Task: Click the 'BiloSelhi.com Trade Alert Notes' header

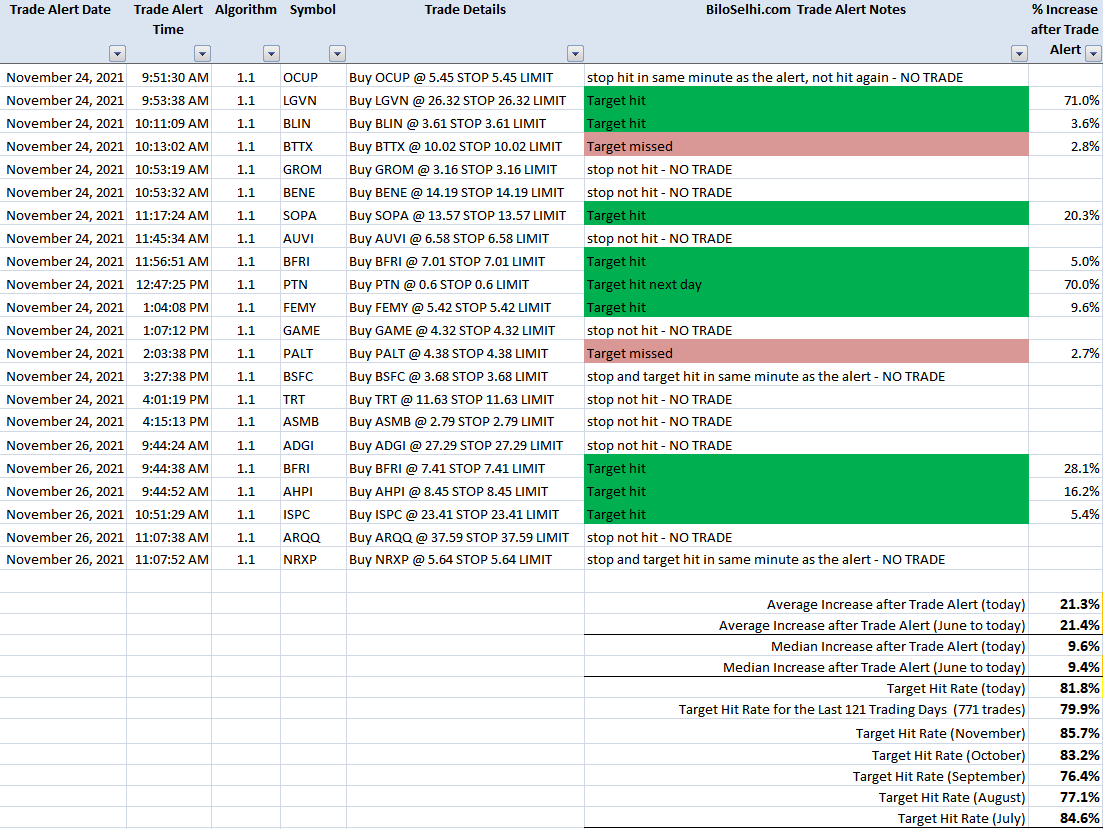Action: (x=805, y=10)
